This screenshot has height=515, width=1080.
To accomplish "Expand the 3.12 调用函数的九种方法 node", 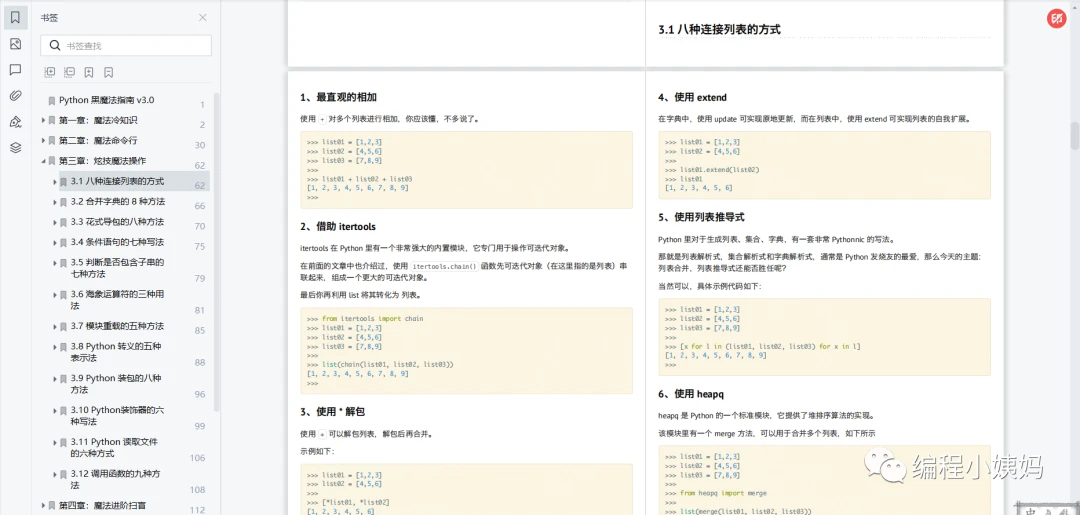I will tap(54, 474).
